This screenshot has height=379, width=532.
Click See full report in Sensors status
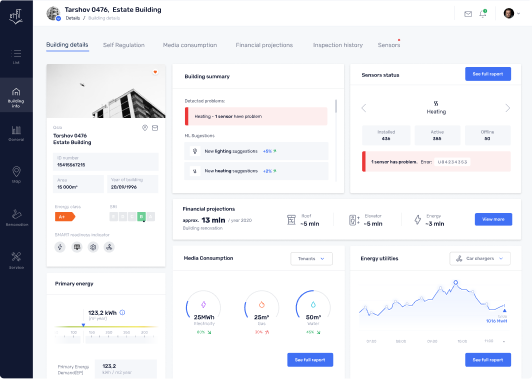[x=488, y=74]
